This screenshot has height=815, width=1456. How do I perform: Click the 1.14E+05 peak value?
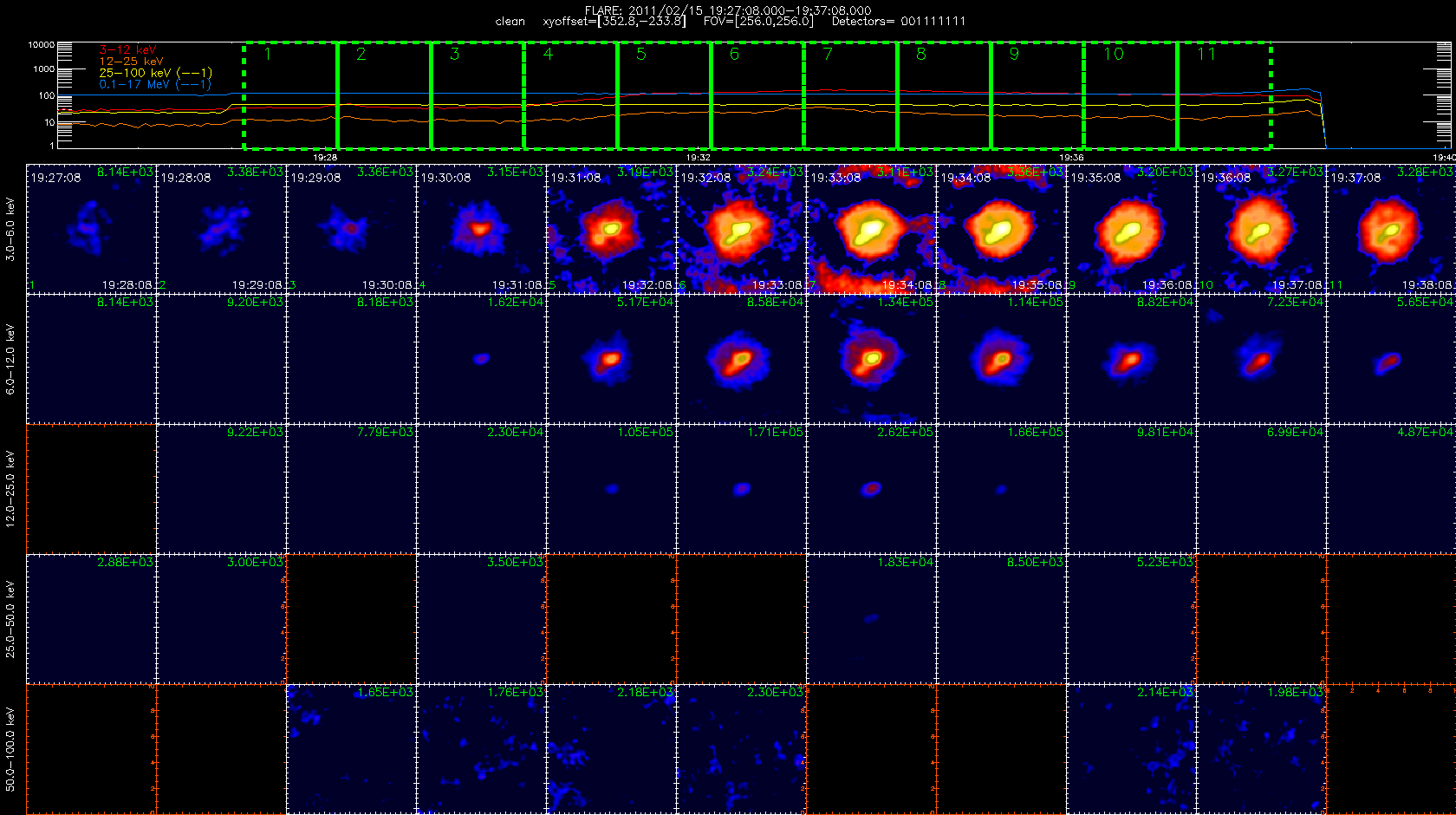click(x=1035, y=303)
